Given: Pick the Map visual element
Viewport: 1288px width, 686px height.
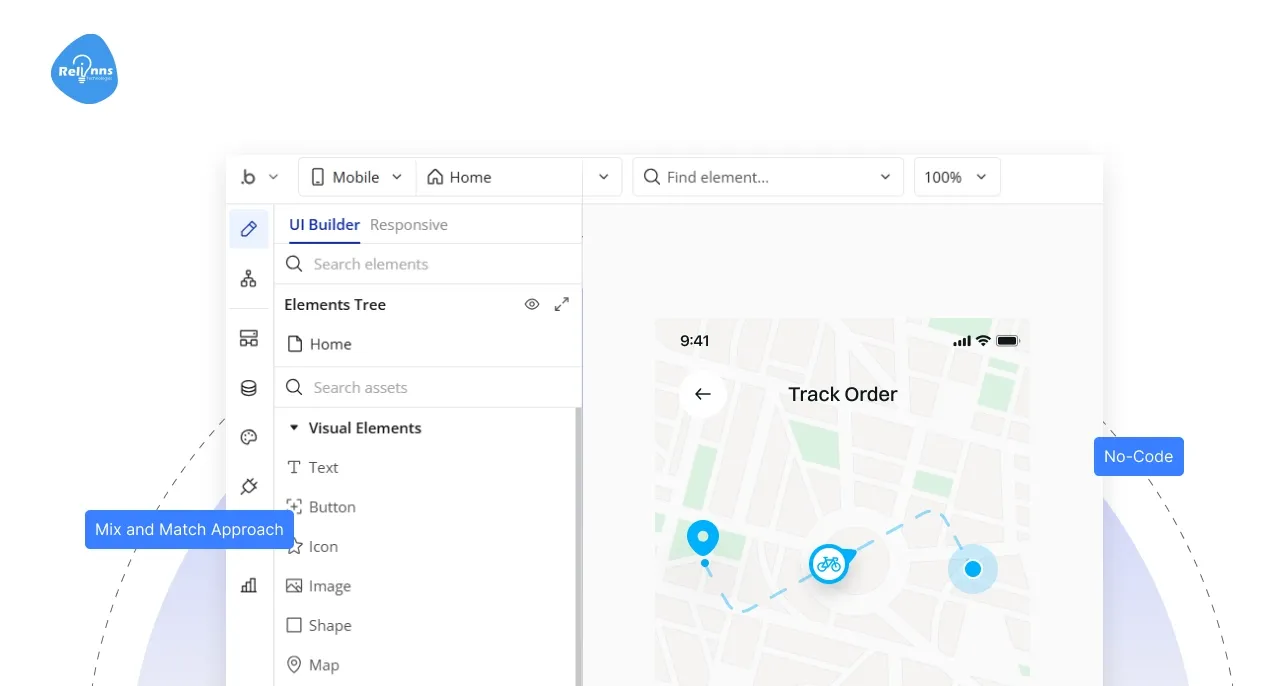Looking at the screenshot, I should (313, 665).
